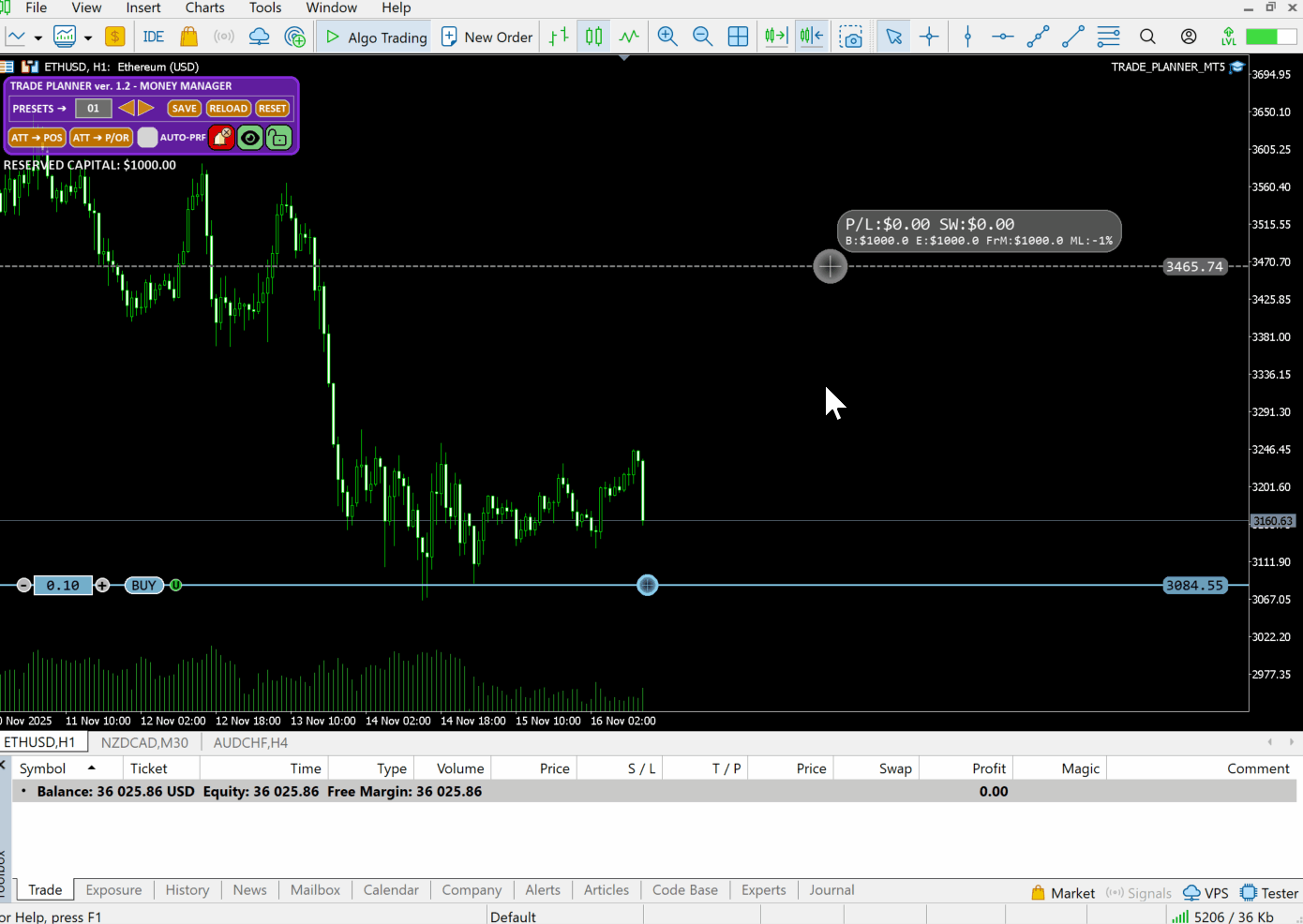Switch chart to line chart mode
1303x924 pixels.
click(629, 37)
